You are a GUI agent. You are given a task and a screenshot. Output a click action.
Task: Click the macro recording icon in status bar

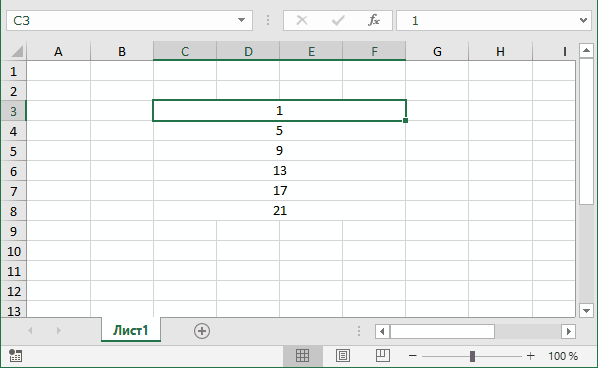coord(15,355)
